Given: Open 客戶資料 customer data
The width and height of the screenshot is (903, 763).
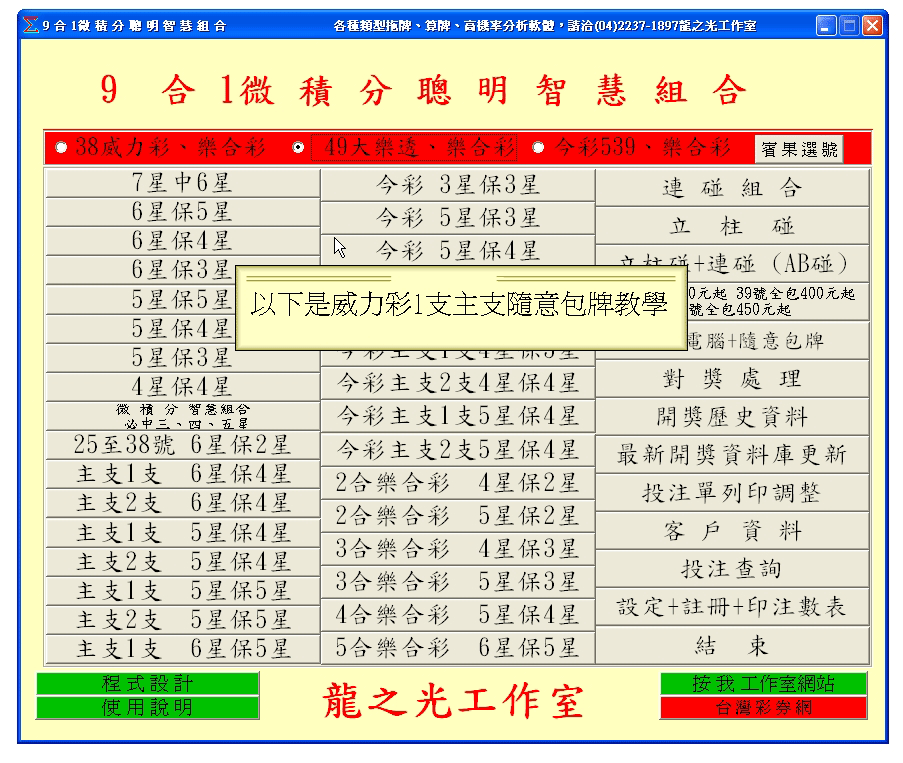Looking at the screenshot, I should [x=732, y=531].
